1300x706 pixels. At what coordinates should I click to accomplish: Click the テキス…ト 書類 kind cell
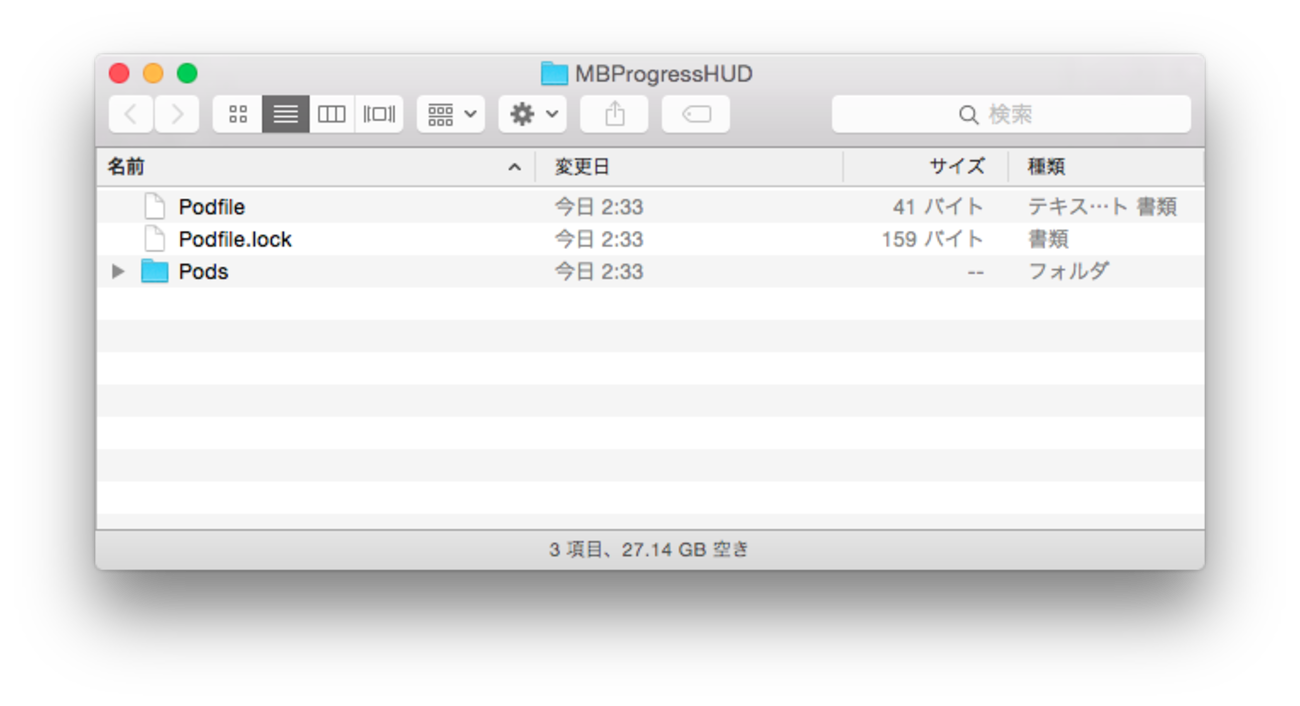pos(1102,207)
